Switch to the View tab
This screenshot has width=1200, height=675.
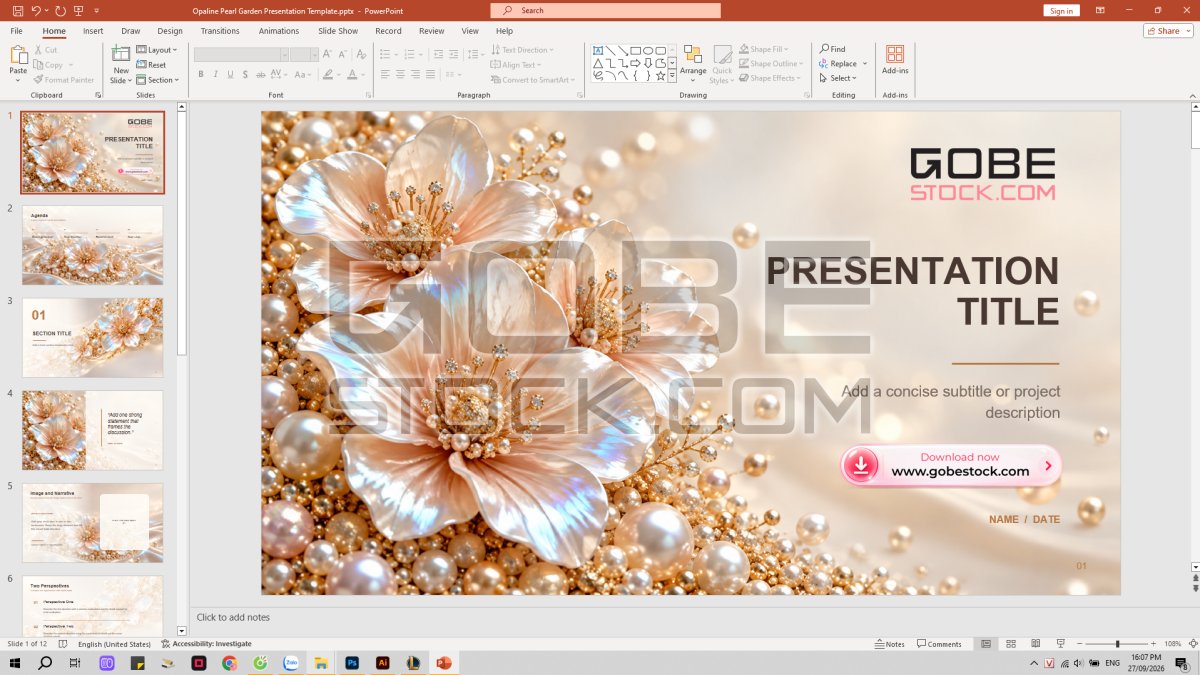(x=470, y=31)
